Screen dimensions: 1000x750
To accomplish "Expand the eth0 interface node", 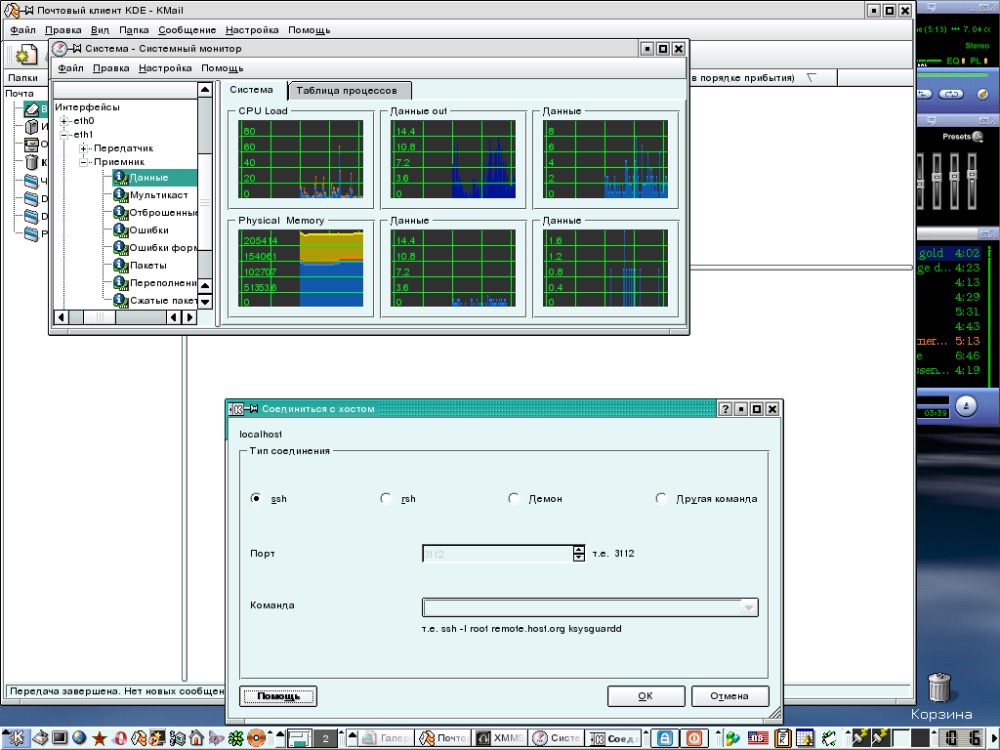I will click(x=64, y=121).
